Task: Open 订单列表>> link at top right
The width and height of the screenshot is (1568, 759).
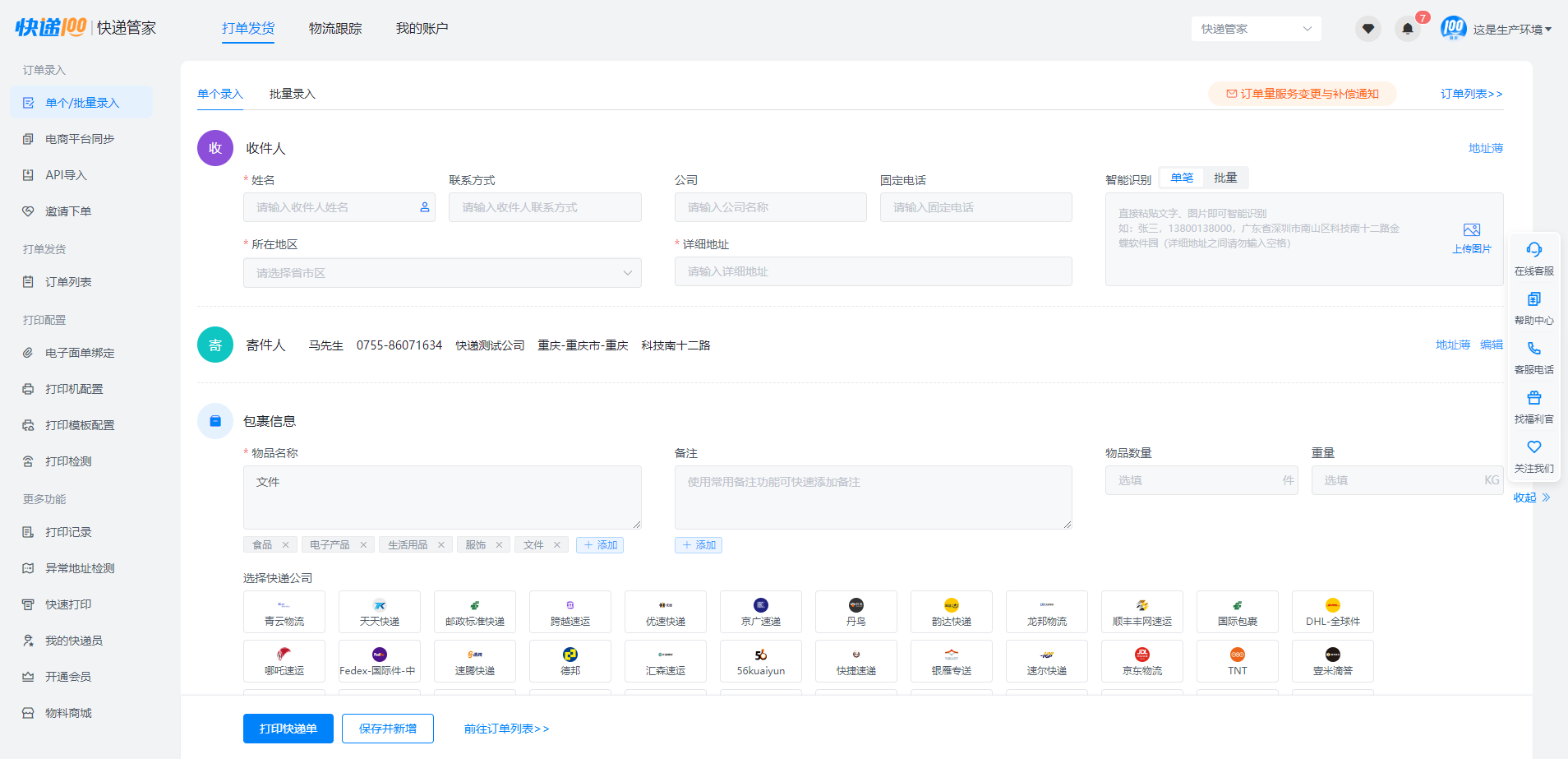Action: 1471,94
